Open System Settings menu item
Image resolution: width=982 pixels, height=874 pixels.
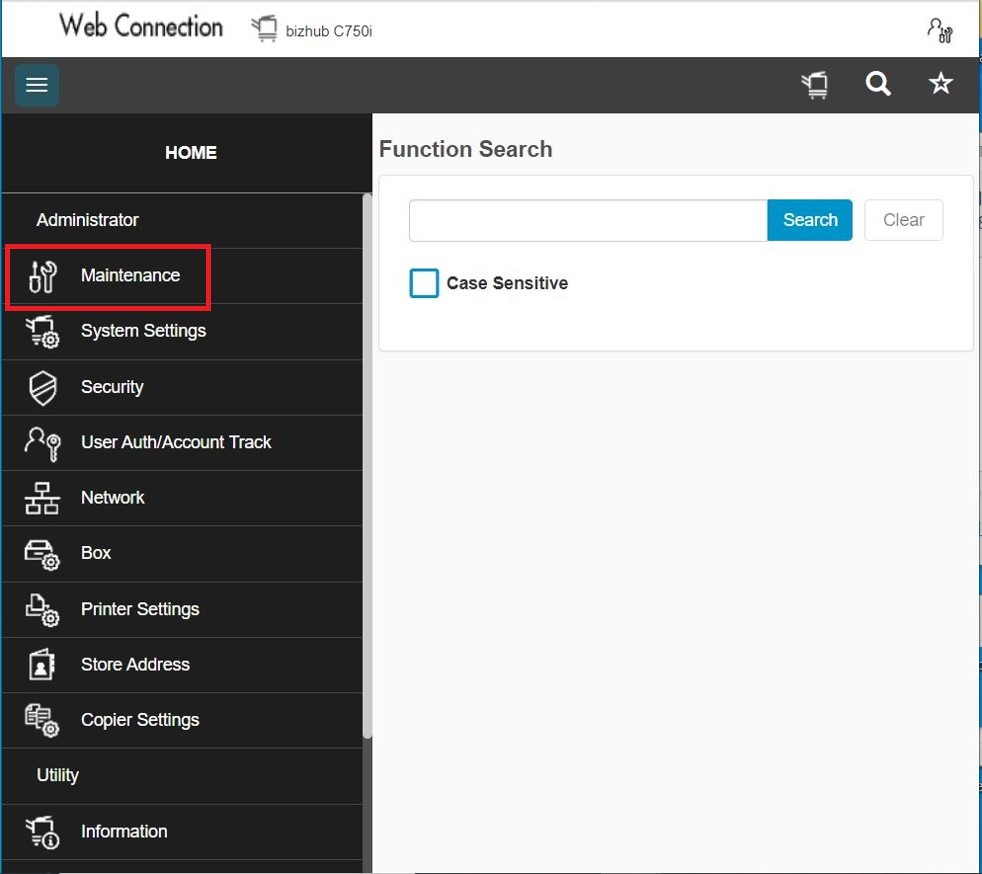pos(143,331)
